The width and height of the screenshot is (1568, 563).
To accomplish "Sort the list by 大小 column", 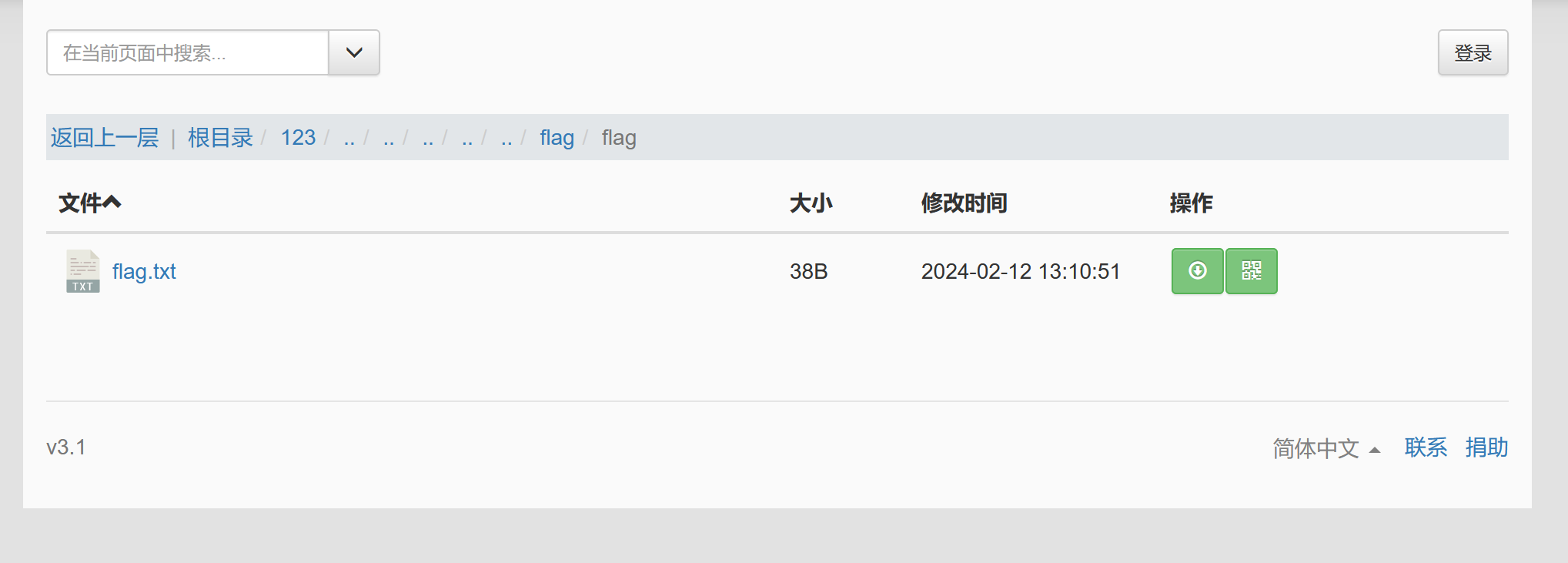I will coord(811,203).
